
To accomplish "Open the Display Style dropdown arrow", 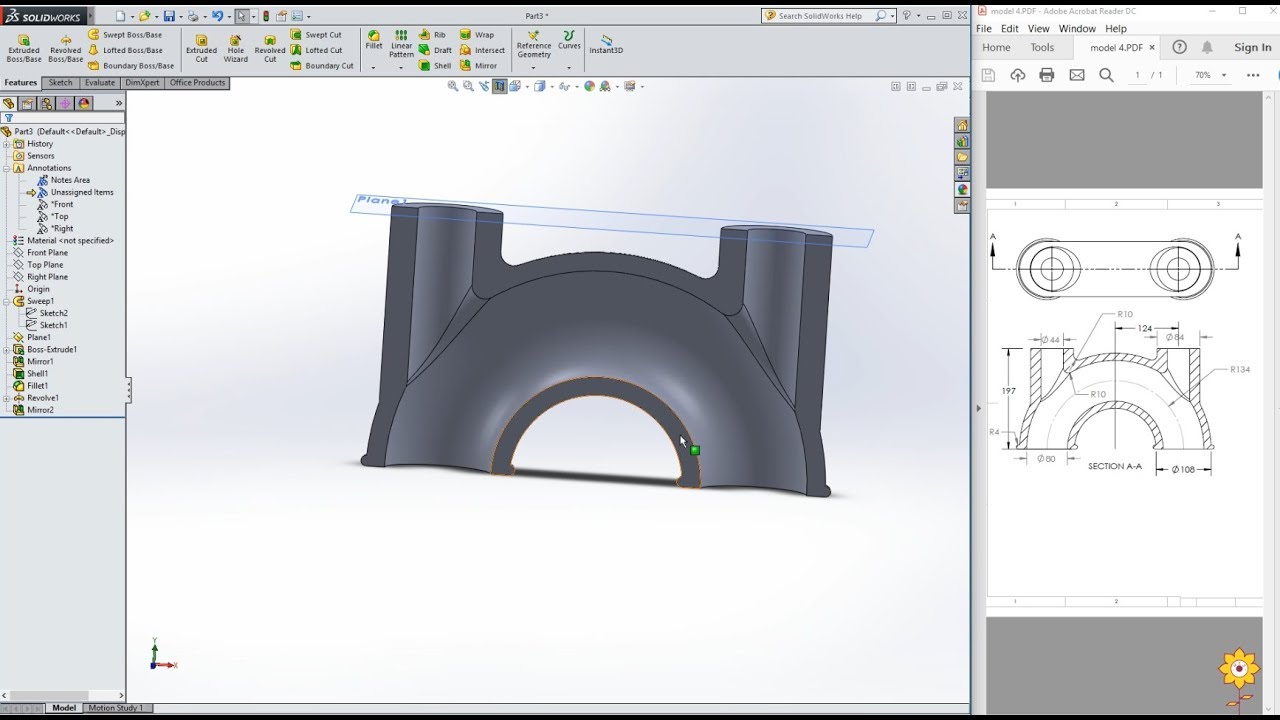I will 550,87.
